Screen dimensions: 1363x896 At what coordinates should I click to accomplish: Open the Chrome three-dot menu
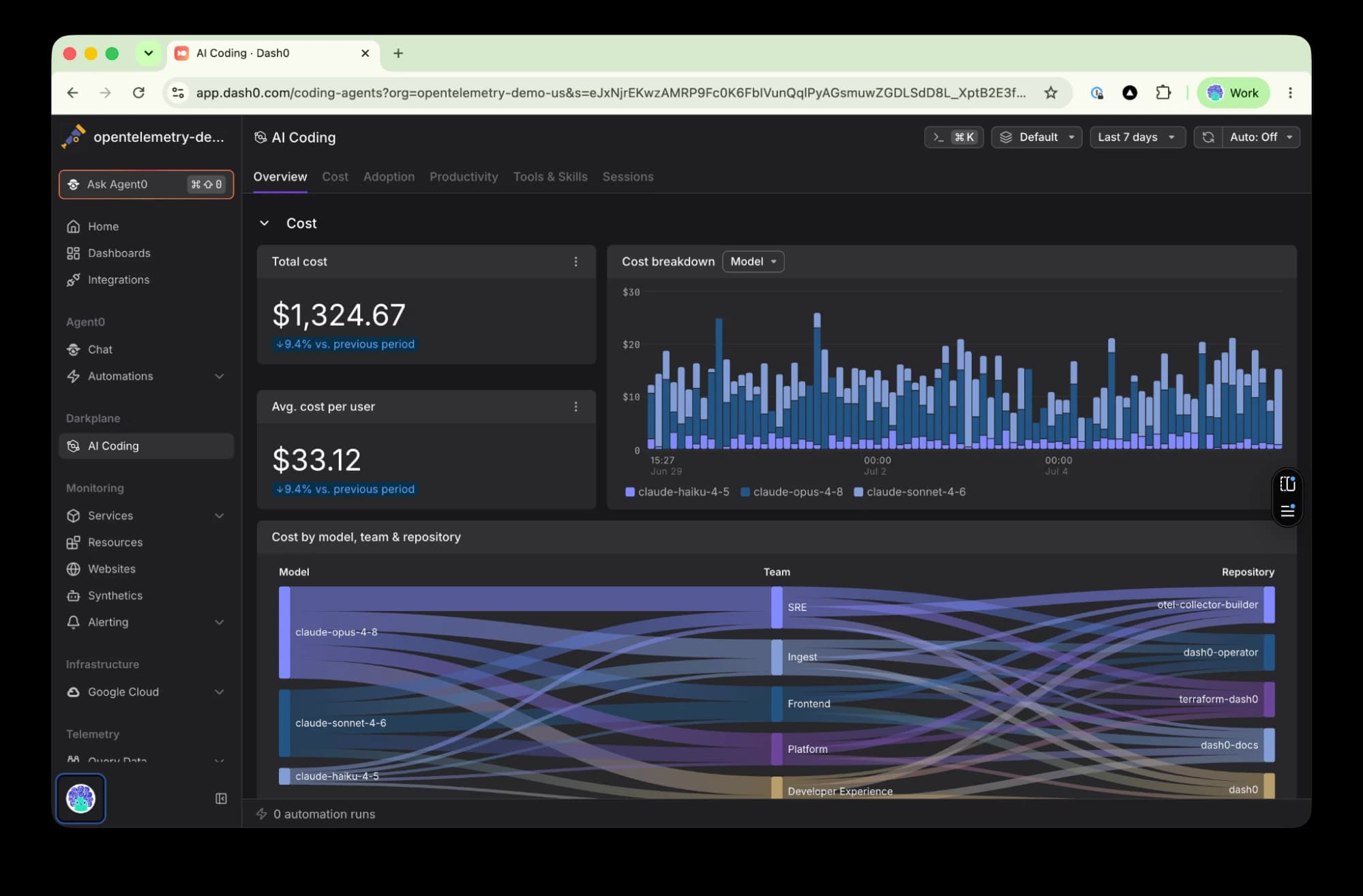click(x=1290, y=93)
